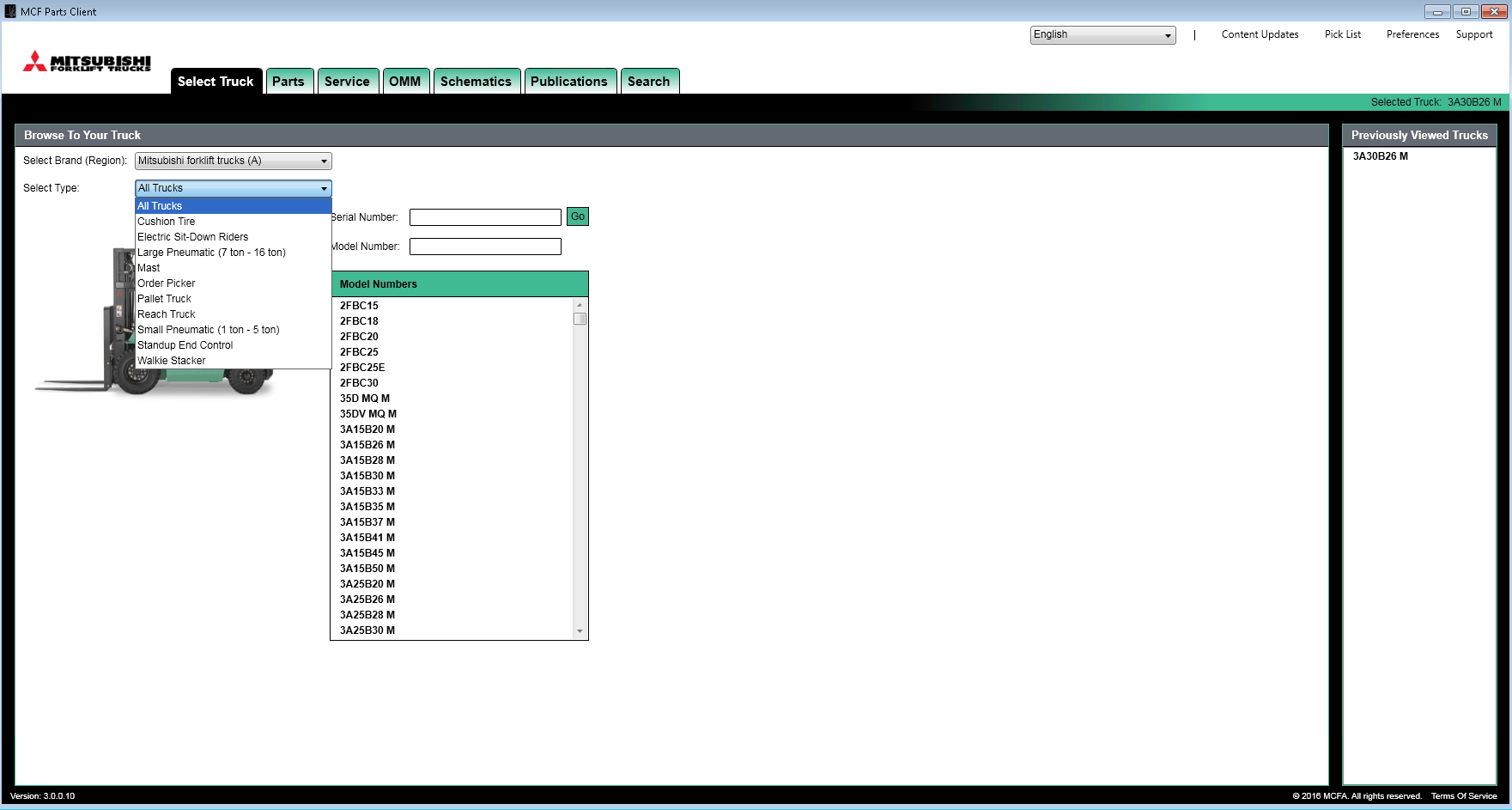This screenshot has height=810, width=1512.
Task: Pick Reach Truck in dropdown list
Action: click(167, 314)
